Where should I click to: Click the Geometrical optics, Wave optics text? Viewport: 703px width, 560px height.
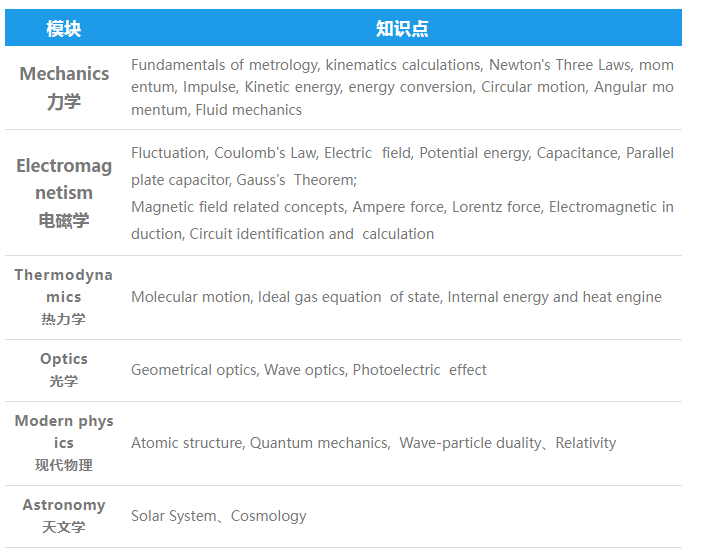[x=308, y=370]
